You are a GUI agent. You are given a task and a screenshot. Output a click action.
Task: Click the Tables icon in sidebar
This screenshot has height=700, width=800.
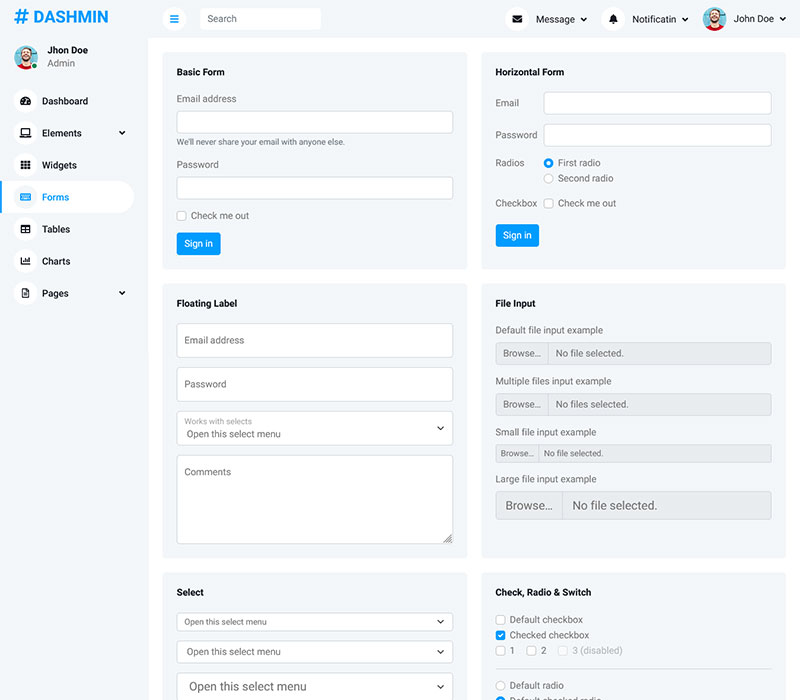click(26, 229)
